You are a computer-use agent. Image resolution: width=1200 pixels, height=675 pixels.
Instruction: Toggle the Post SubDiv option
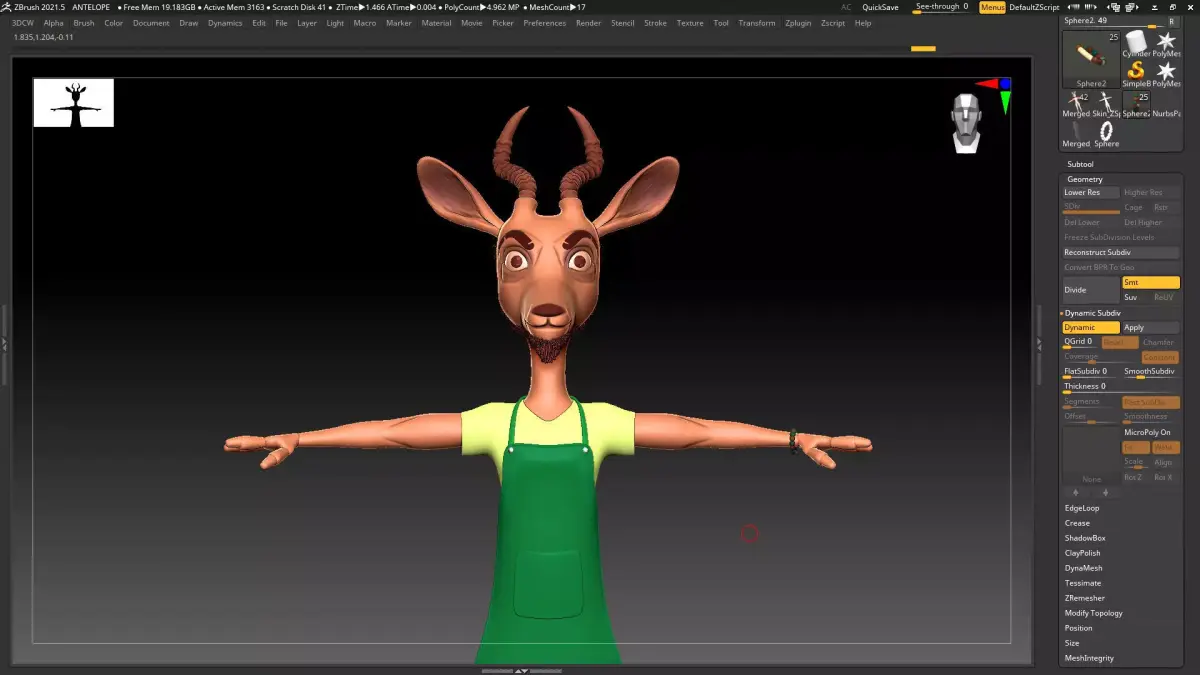[1151, 402]
